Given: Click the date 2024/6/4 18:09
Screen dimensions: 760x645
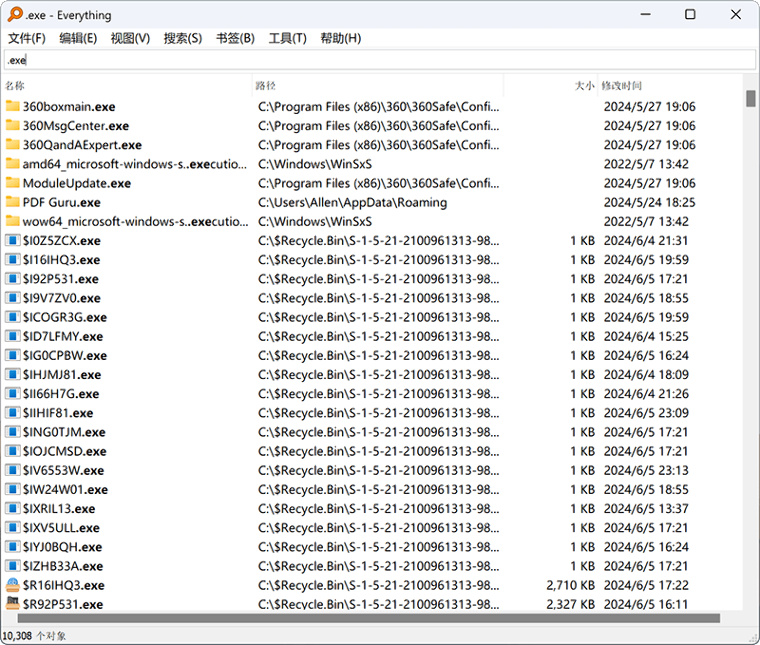Looking at the screenshot, I should 646,374.
